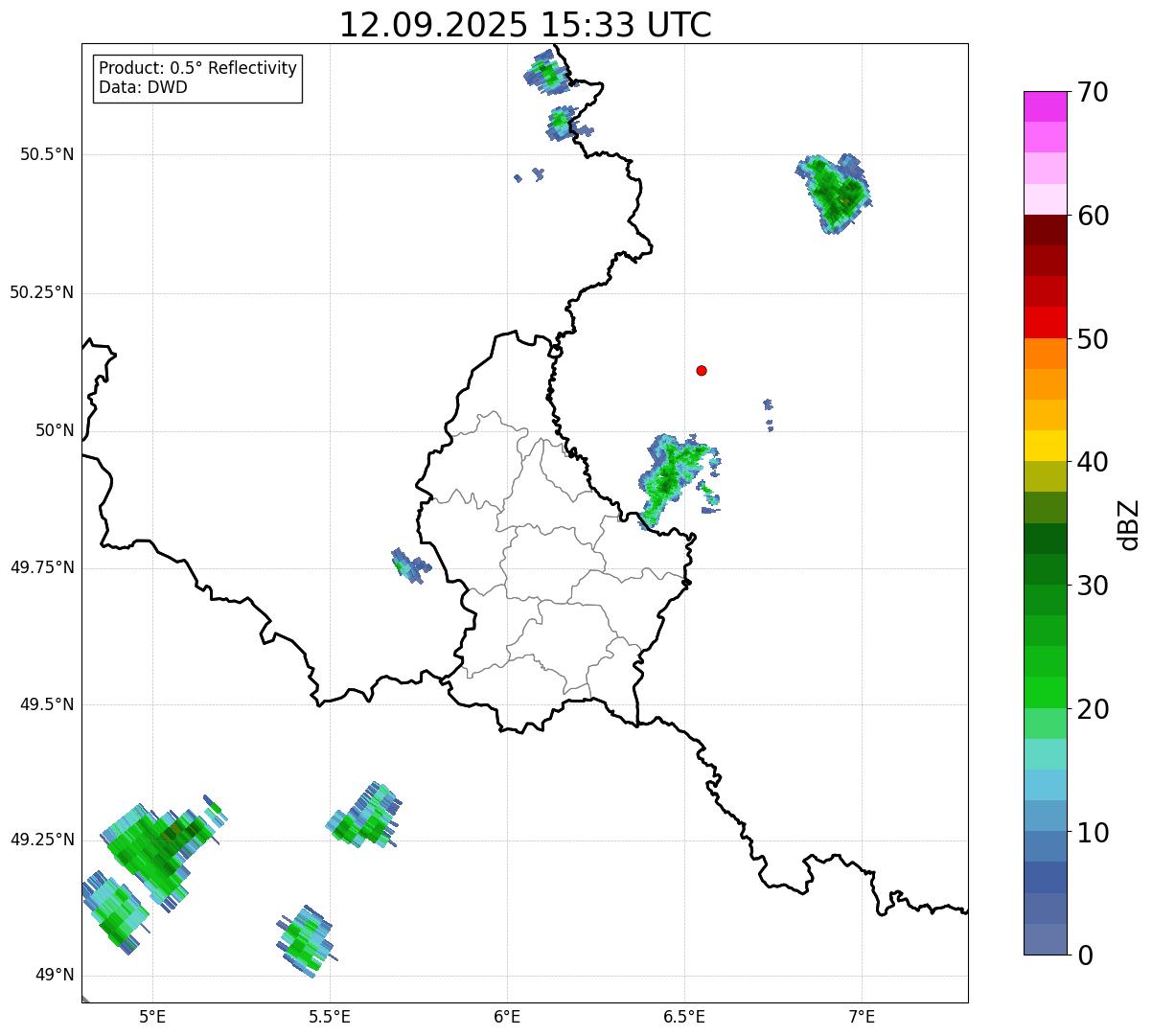Click the 49.5°N latitude label
This screenshot has width=1152, height=1036.
(47, 704)
